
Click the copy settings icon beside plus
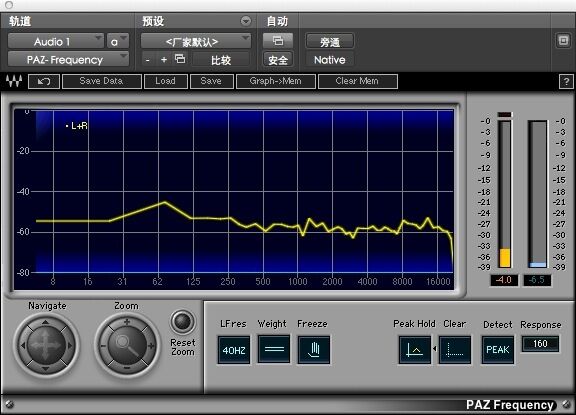pos(180,59)
